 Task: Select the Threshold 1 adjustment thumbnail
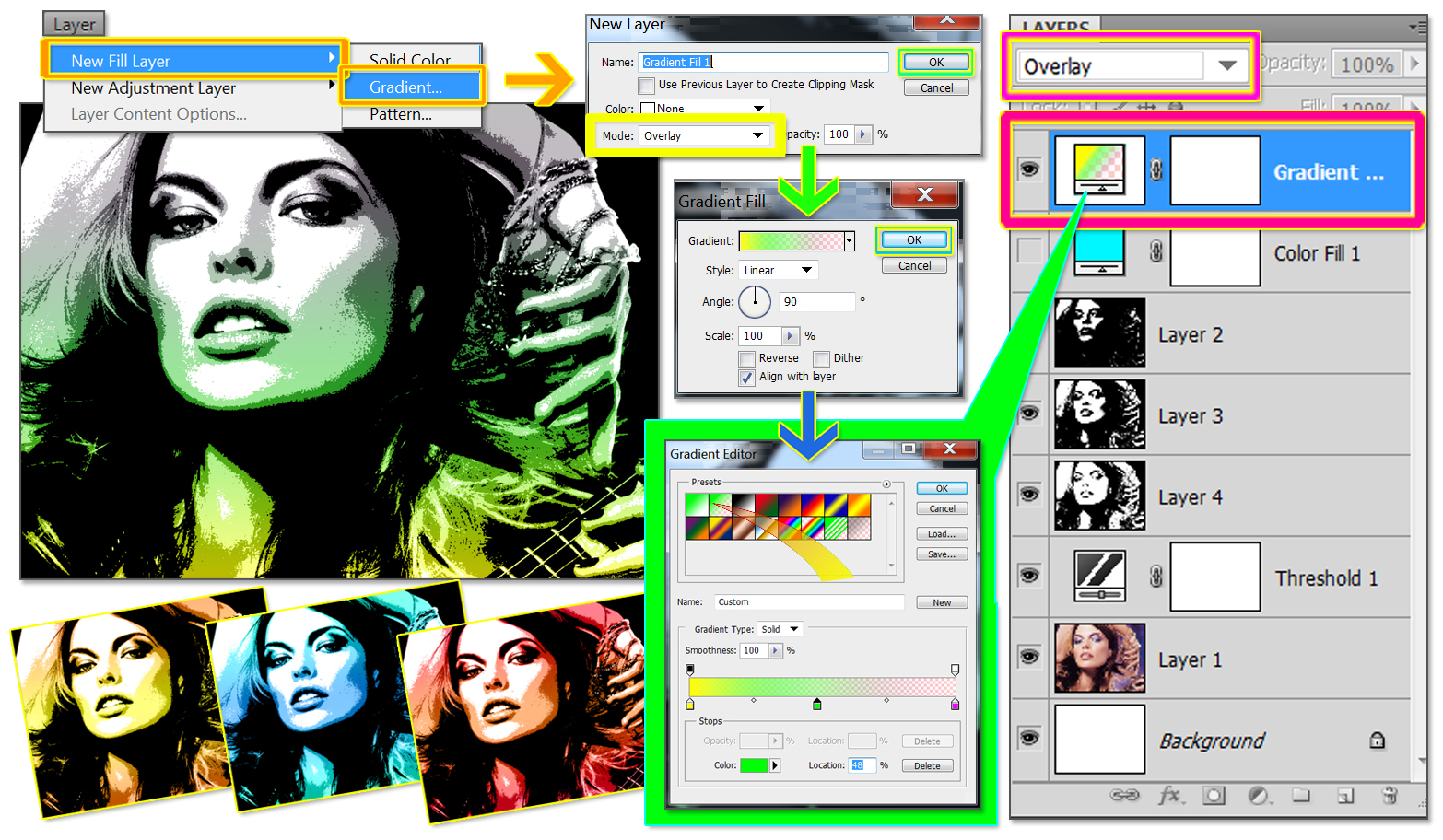(x=1099, y=575)
